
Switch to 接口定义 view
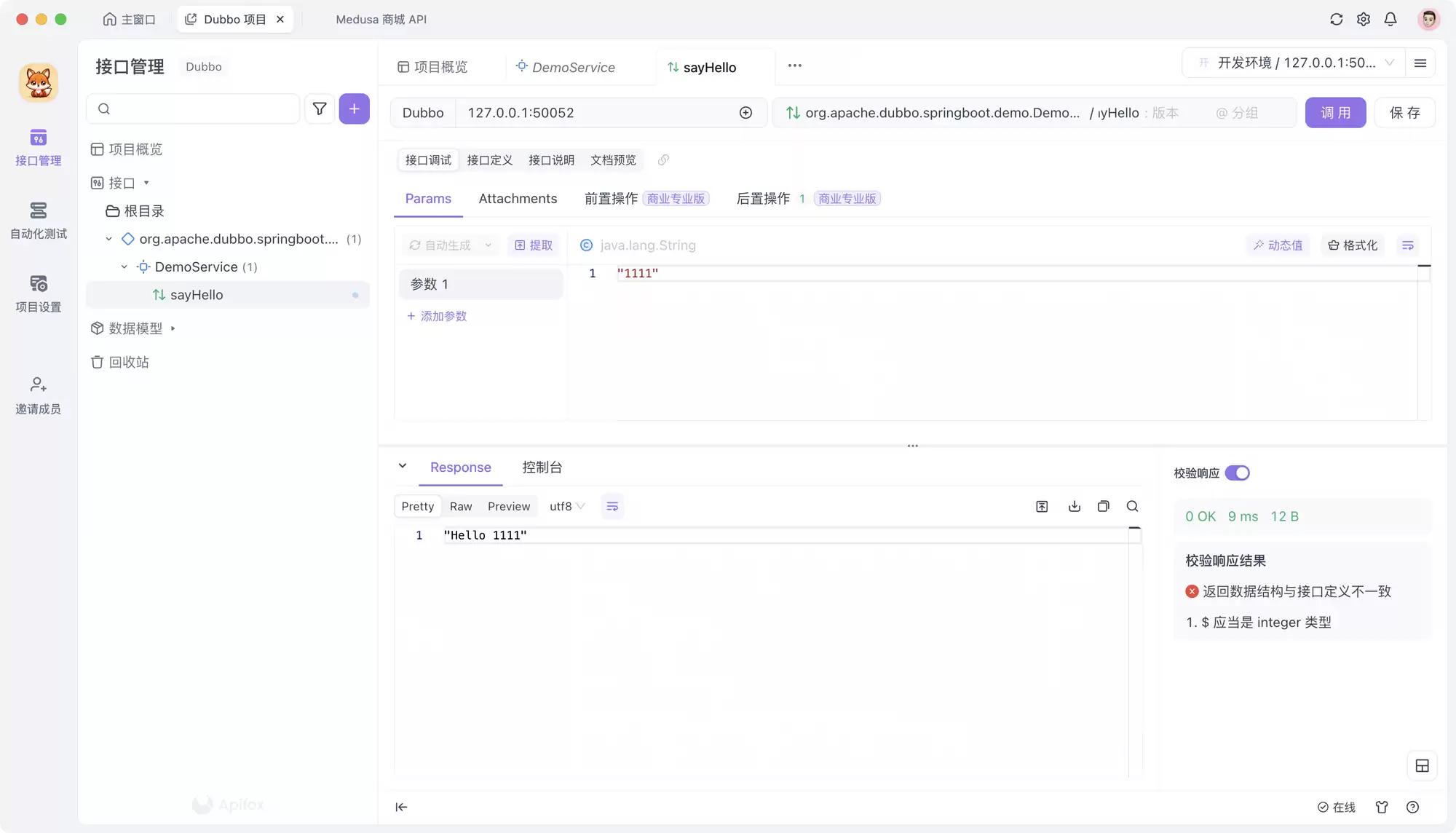coord(489,160)
